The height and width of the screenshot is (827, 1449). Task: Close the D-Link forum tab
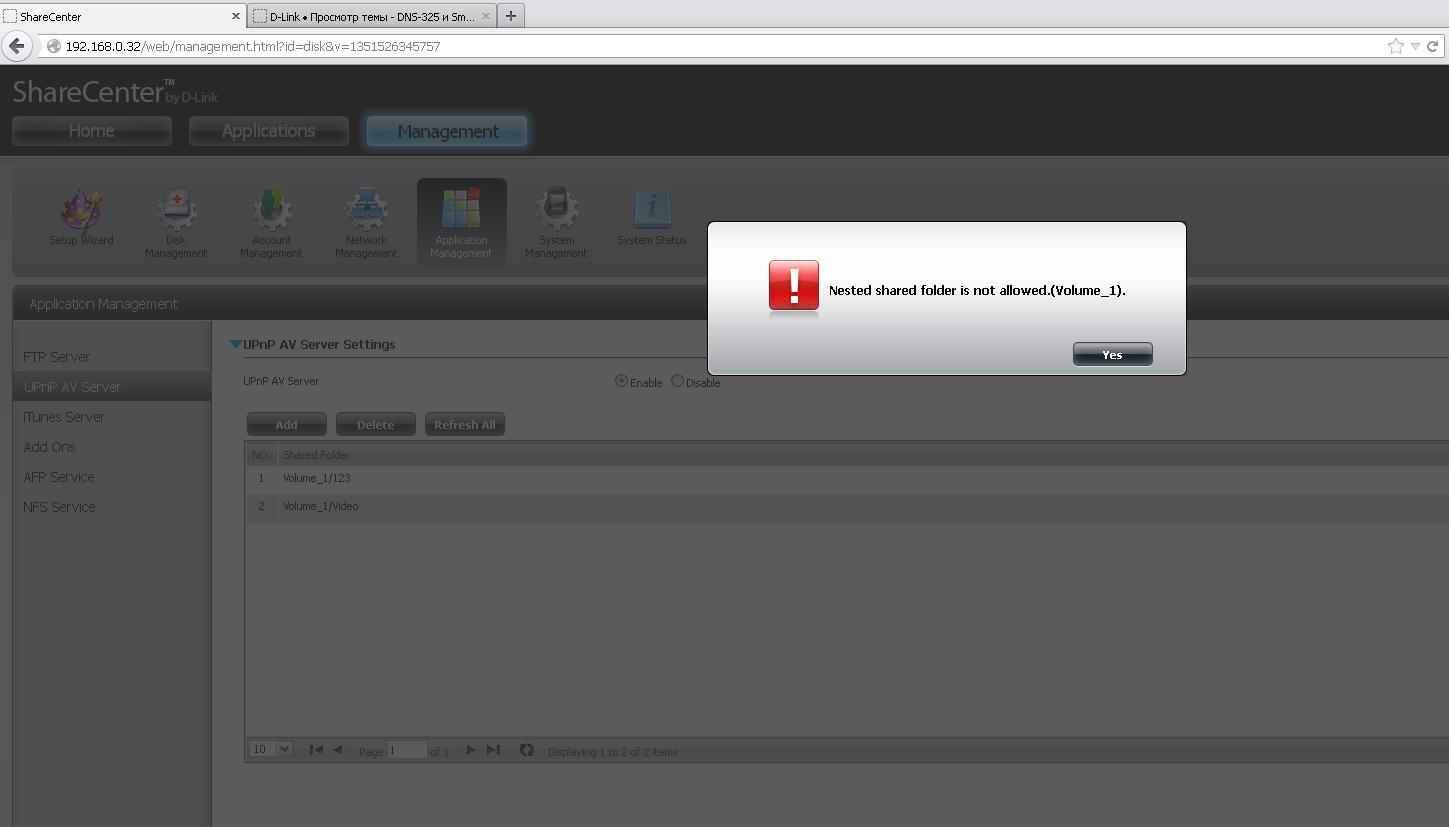(x=487, y=16)
